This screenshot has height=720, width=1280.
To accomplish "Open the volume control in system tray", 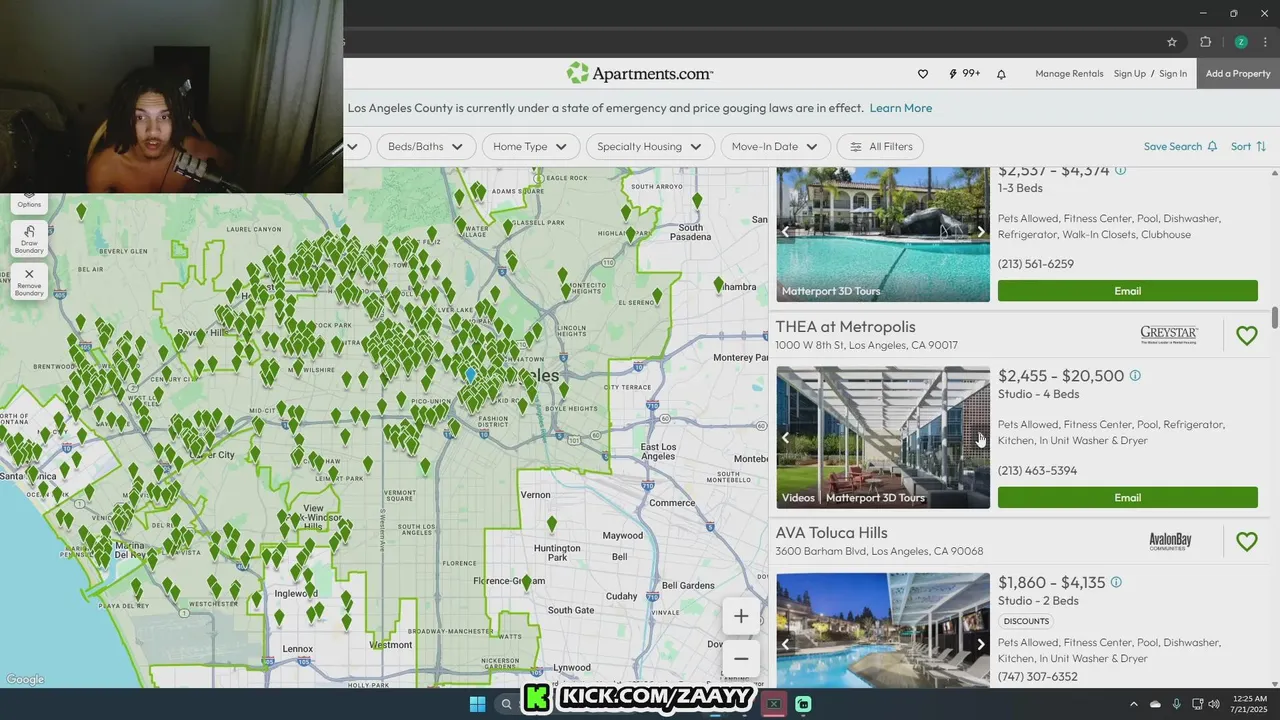I will click(x=1214, y=704).
